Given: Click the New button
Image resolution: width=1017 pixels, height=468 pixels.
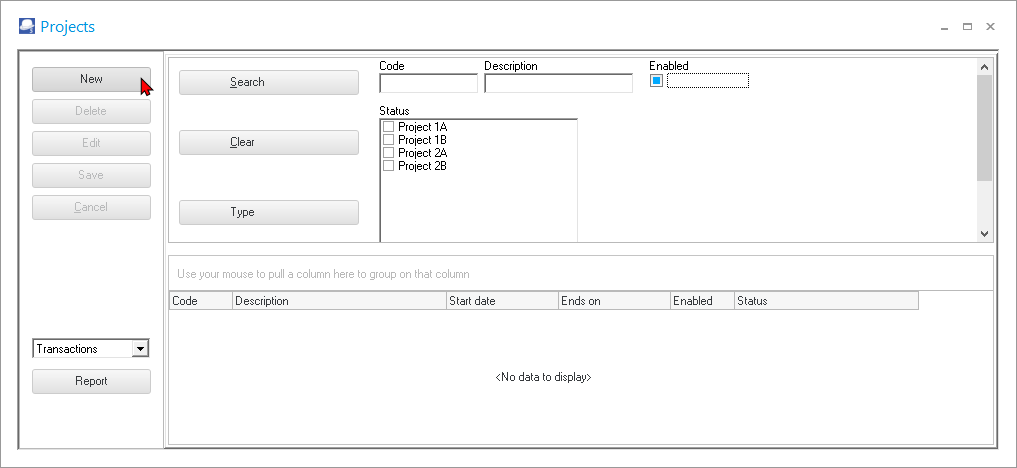Looking at the screenshot, I should (x=91, y=79).
